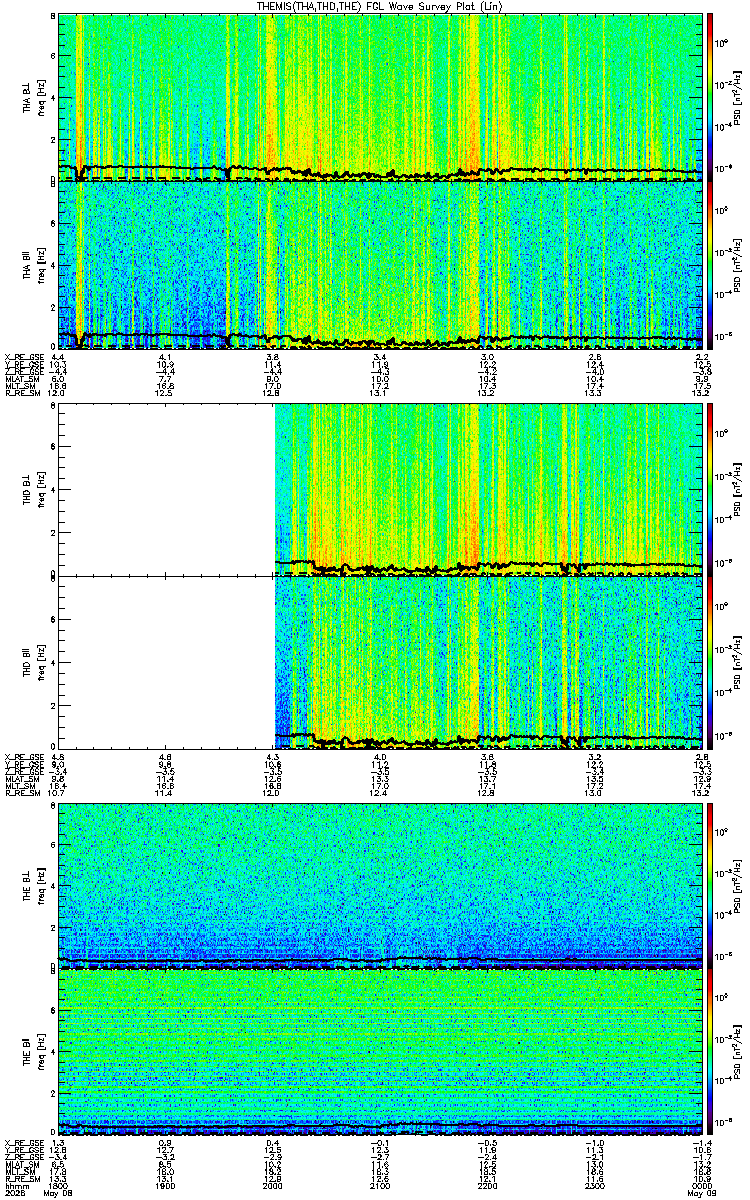Click the '2000' time axis label
Screen dimensions: 750x1200
coord(273,1186)
